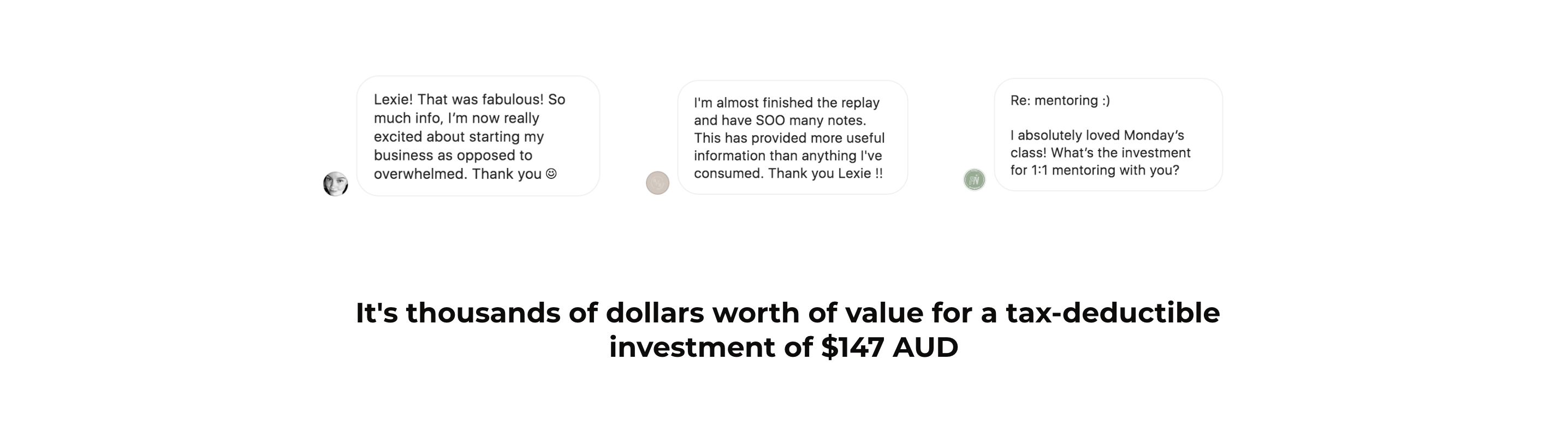Click the 'excited about starting my' line
This screenshot has width=1568, height=443.
pos(459,136)
